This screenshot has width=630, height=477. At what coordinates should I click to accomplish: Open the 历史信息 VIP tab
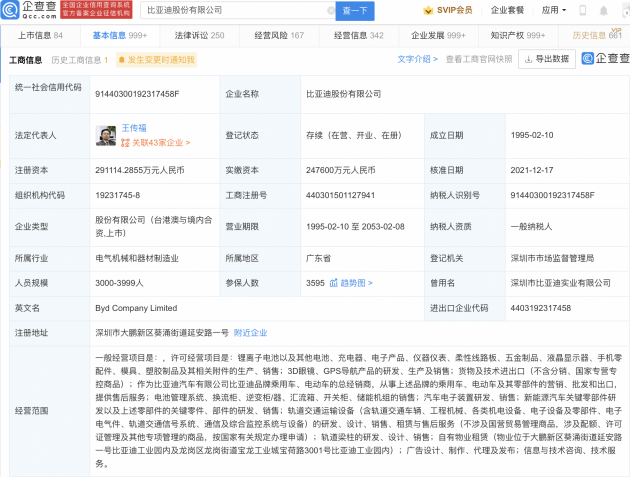pyautogui.click(x=597, y=35)
